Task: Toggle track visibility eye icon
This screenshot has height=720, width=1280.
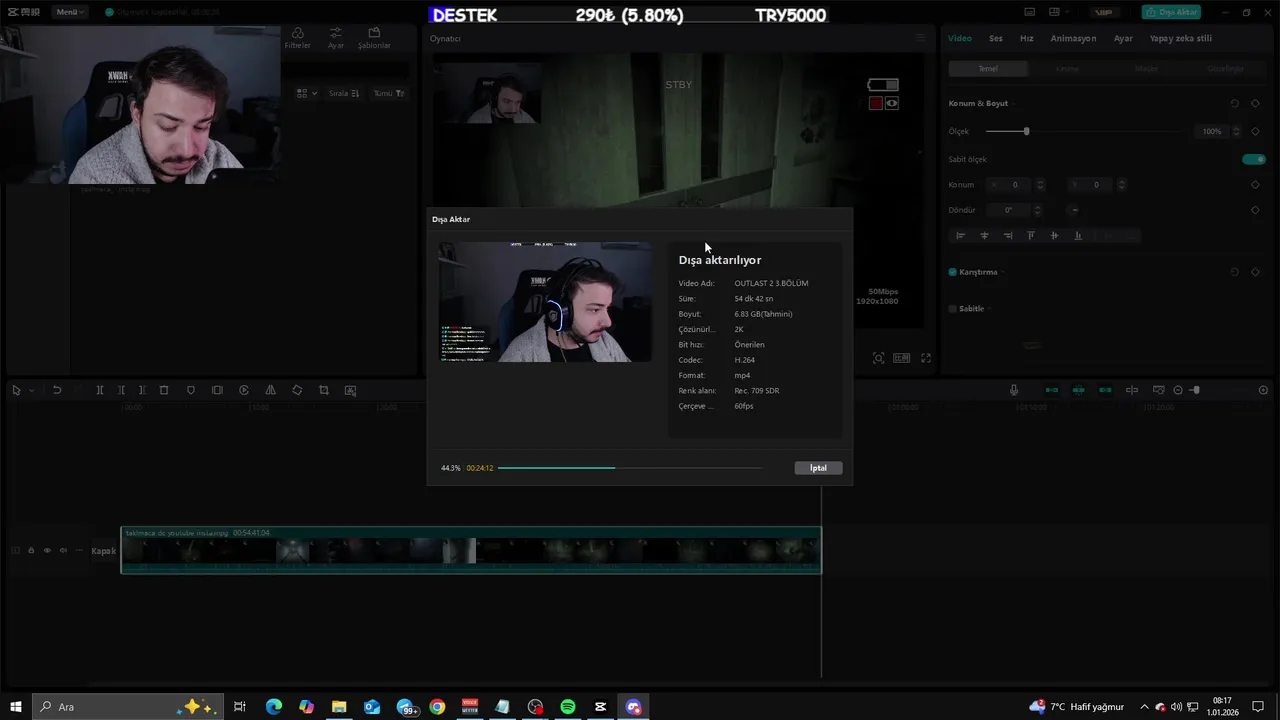Action: click(x=47, y=550)
